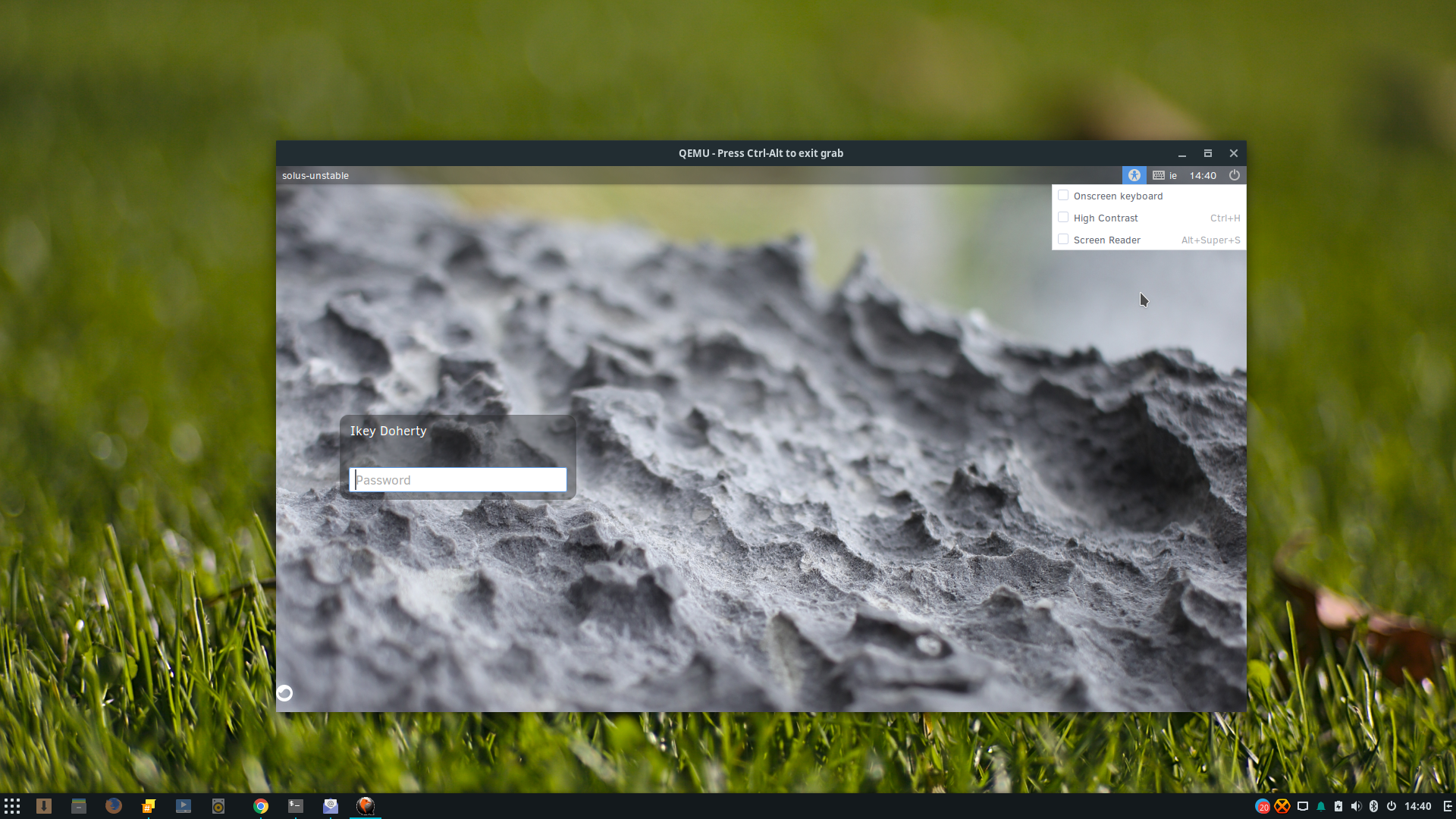
Task: Click the taskbar clock showing 14:40
Action: click(1418, 806)
